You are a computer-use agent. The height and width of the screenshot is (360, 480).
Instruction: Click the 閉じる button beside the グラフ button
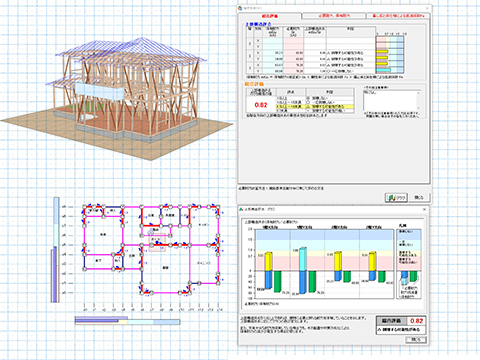[419, 197]
